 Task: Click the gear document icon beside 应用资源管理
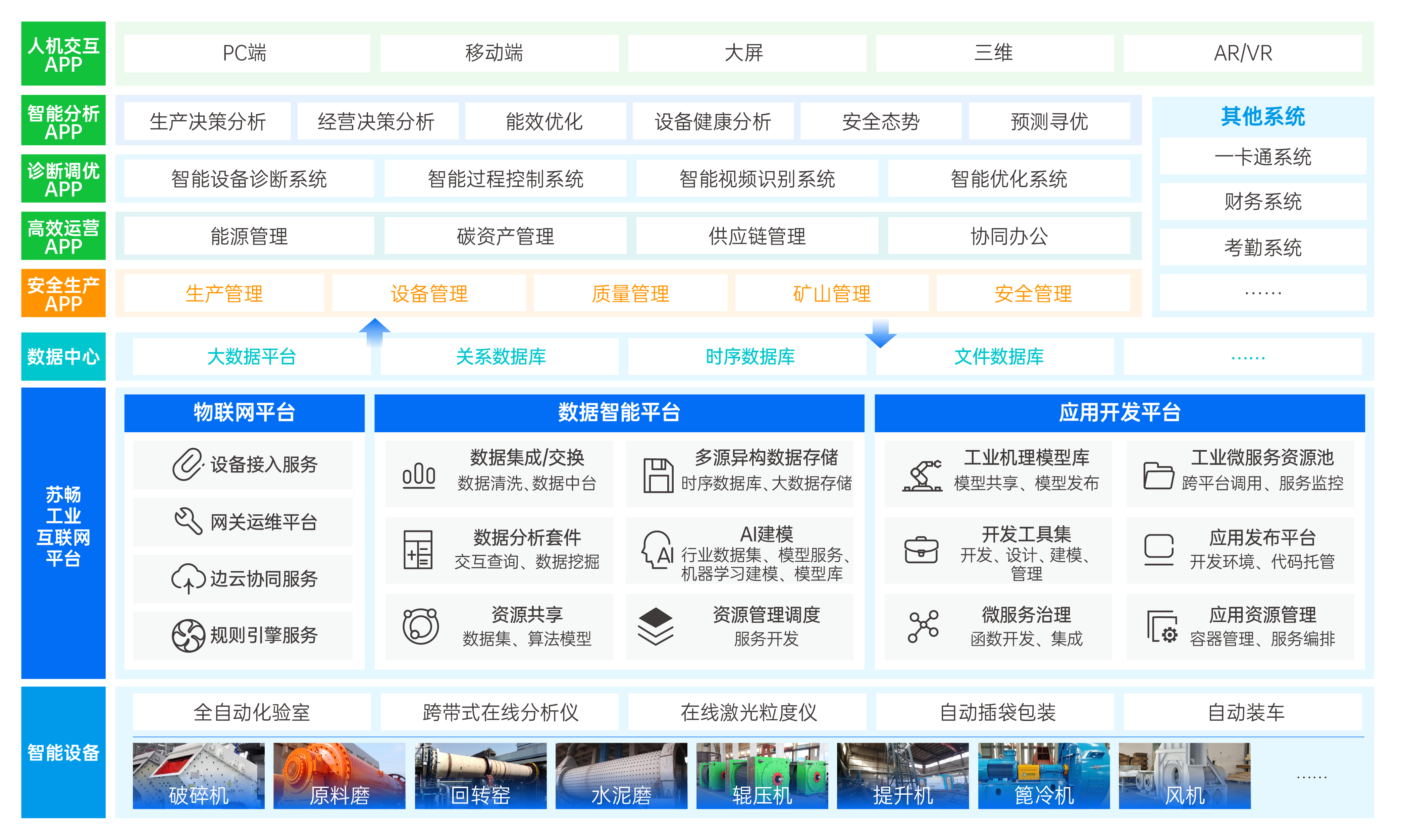coord(1162,626)
